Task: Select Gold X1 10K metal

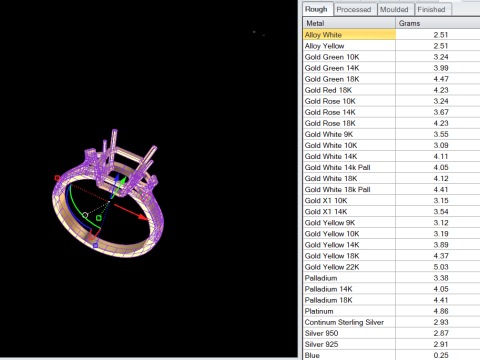Action: (391, 200)
